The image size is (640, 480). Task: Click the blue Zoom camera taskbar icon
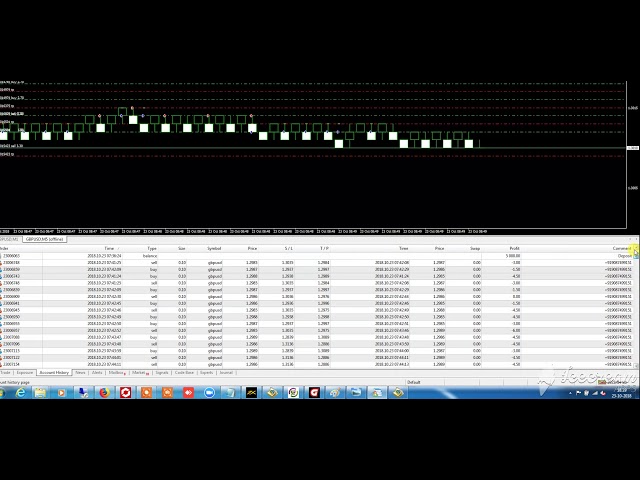(209, 393)
